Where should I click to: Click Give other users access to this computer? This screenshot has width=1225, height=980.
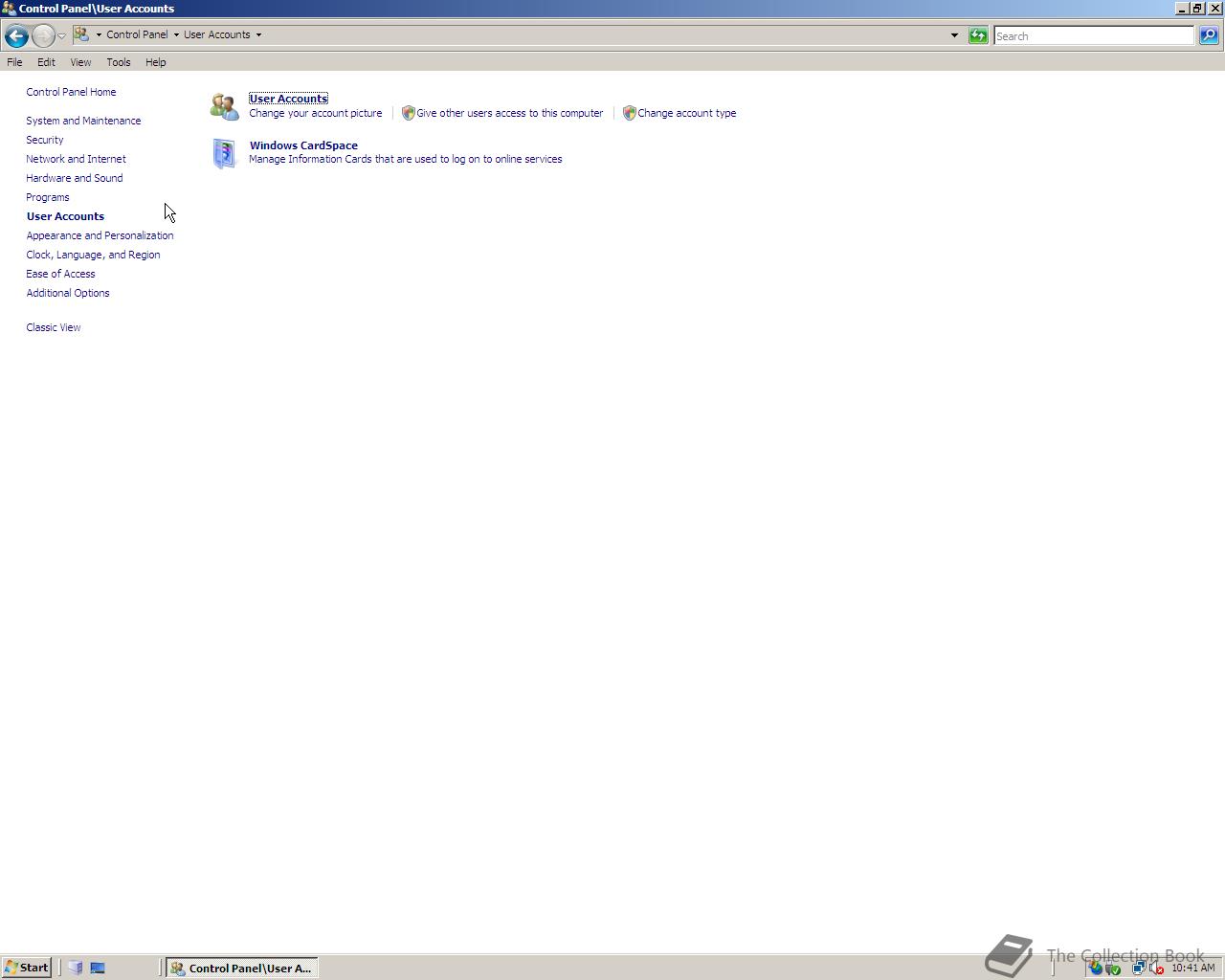click(509, 113)
